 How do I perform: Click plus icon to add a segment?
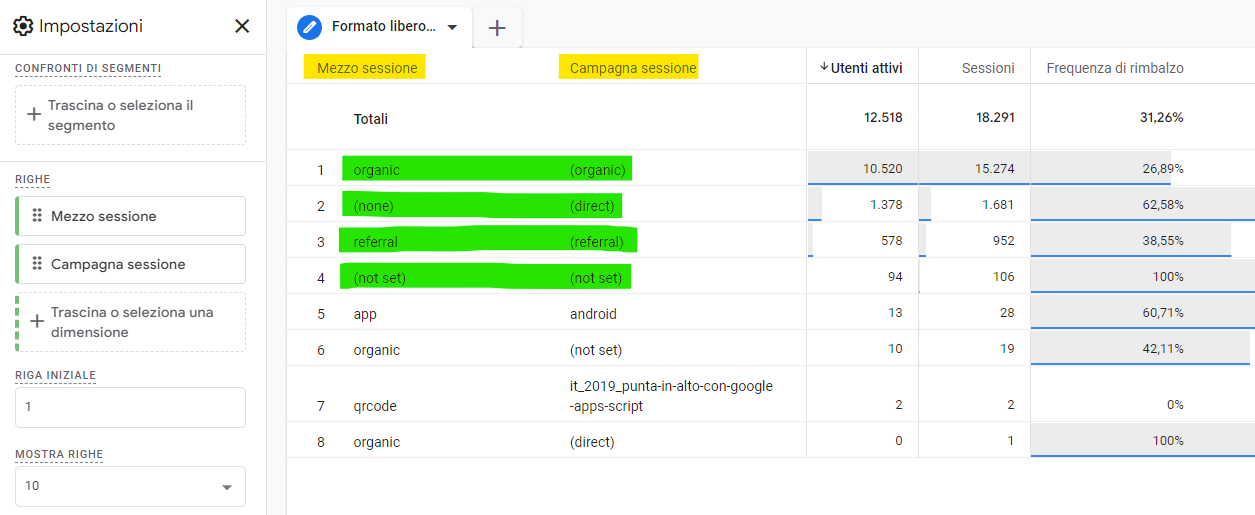coord(34,115)
